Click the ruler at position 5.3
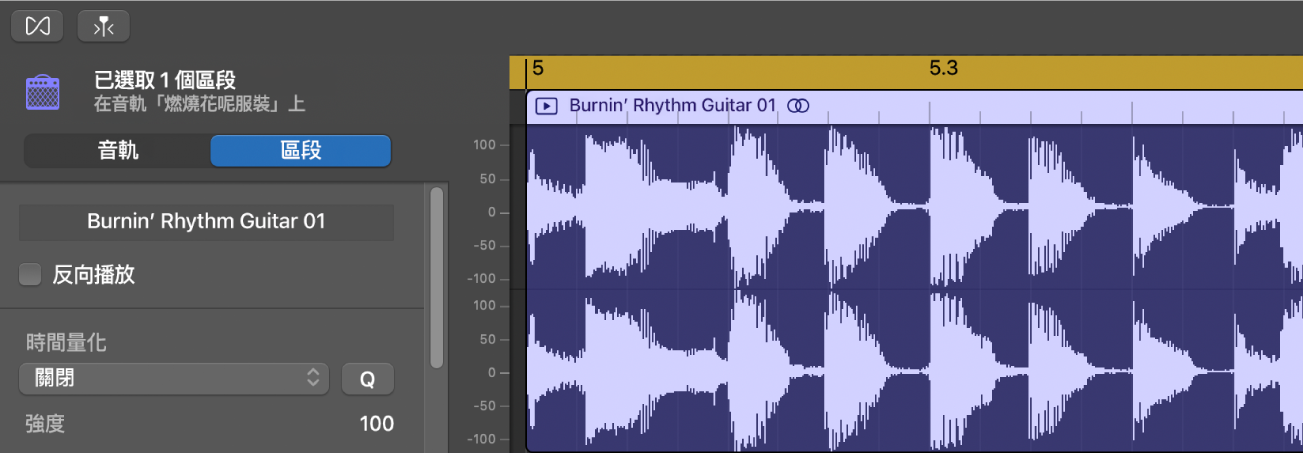Viewport: 1303px width, 455px height. pos(943,69)
